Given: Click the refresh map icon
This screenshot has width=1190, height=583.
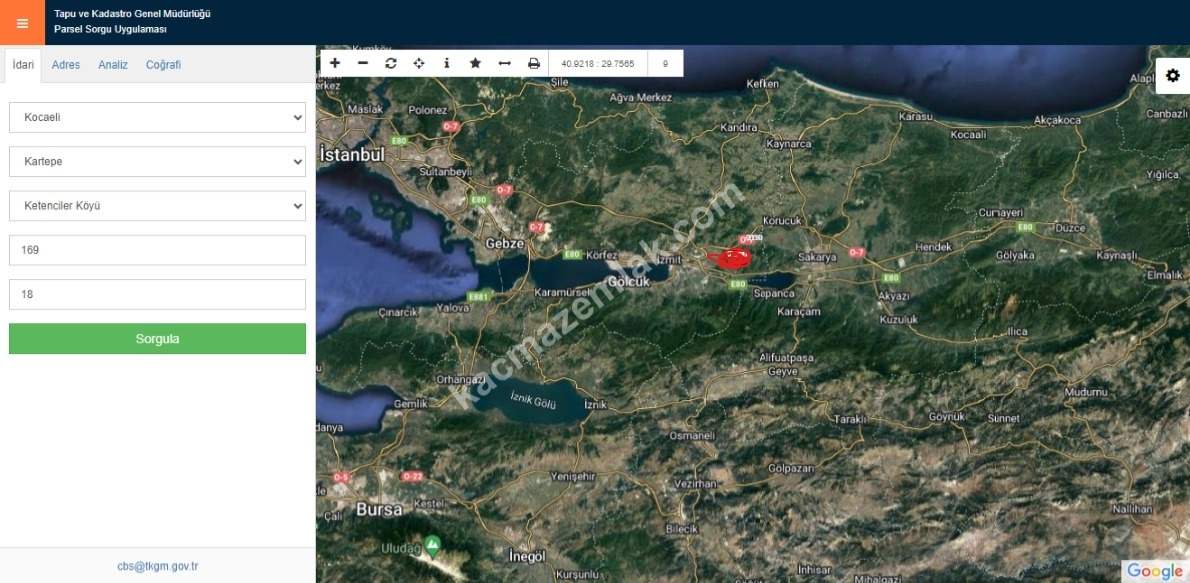Looking at the screenshot, I should [x=391, y=63].
